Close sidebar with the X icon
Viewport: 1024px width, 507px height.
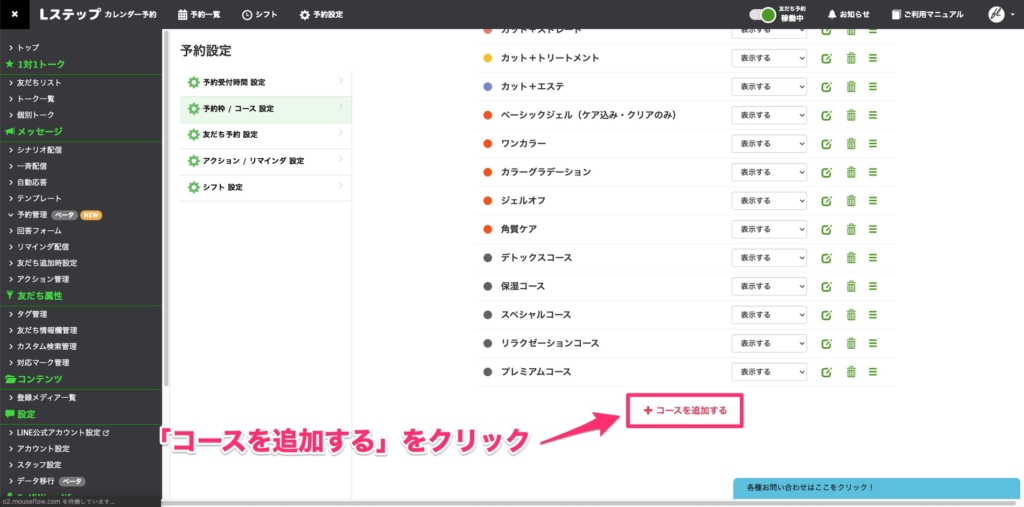14,15
